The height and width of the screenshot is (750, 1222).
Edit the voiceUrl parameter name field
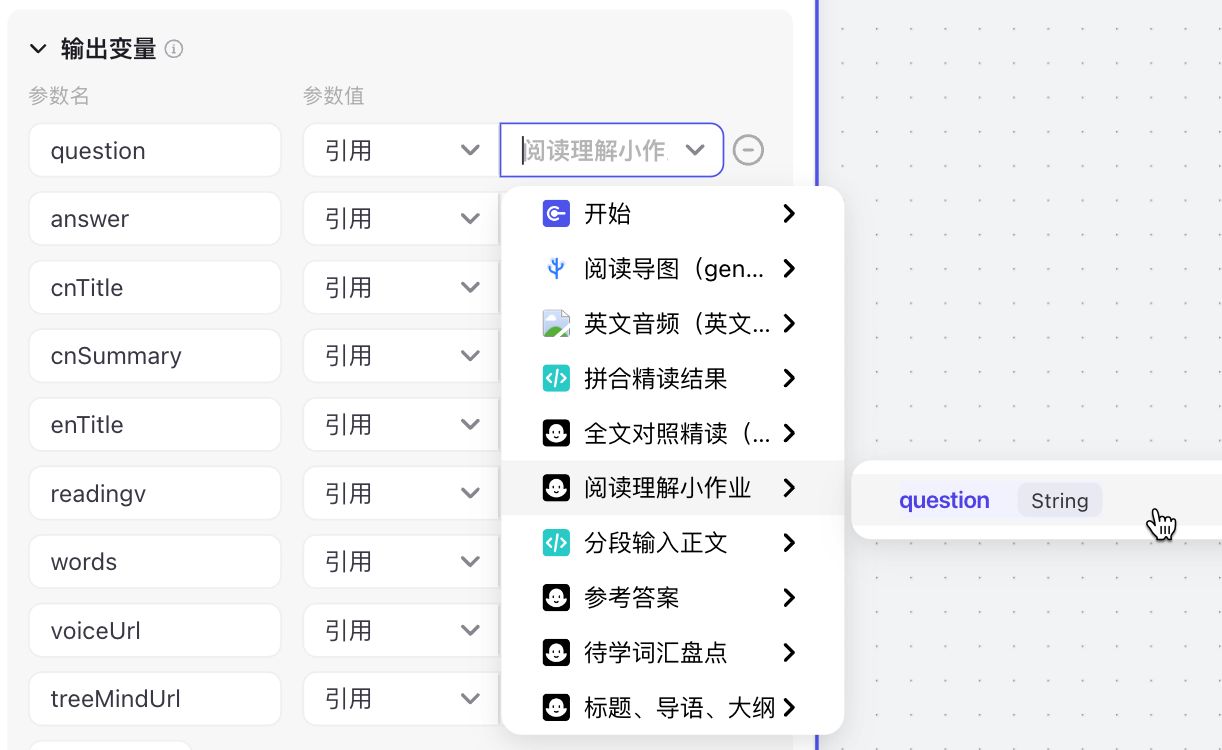click(155, 630)
